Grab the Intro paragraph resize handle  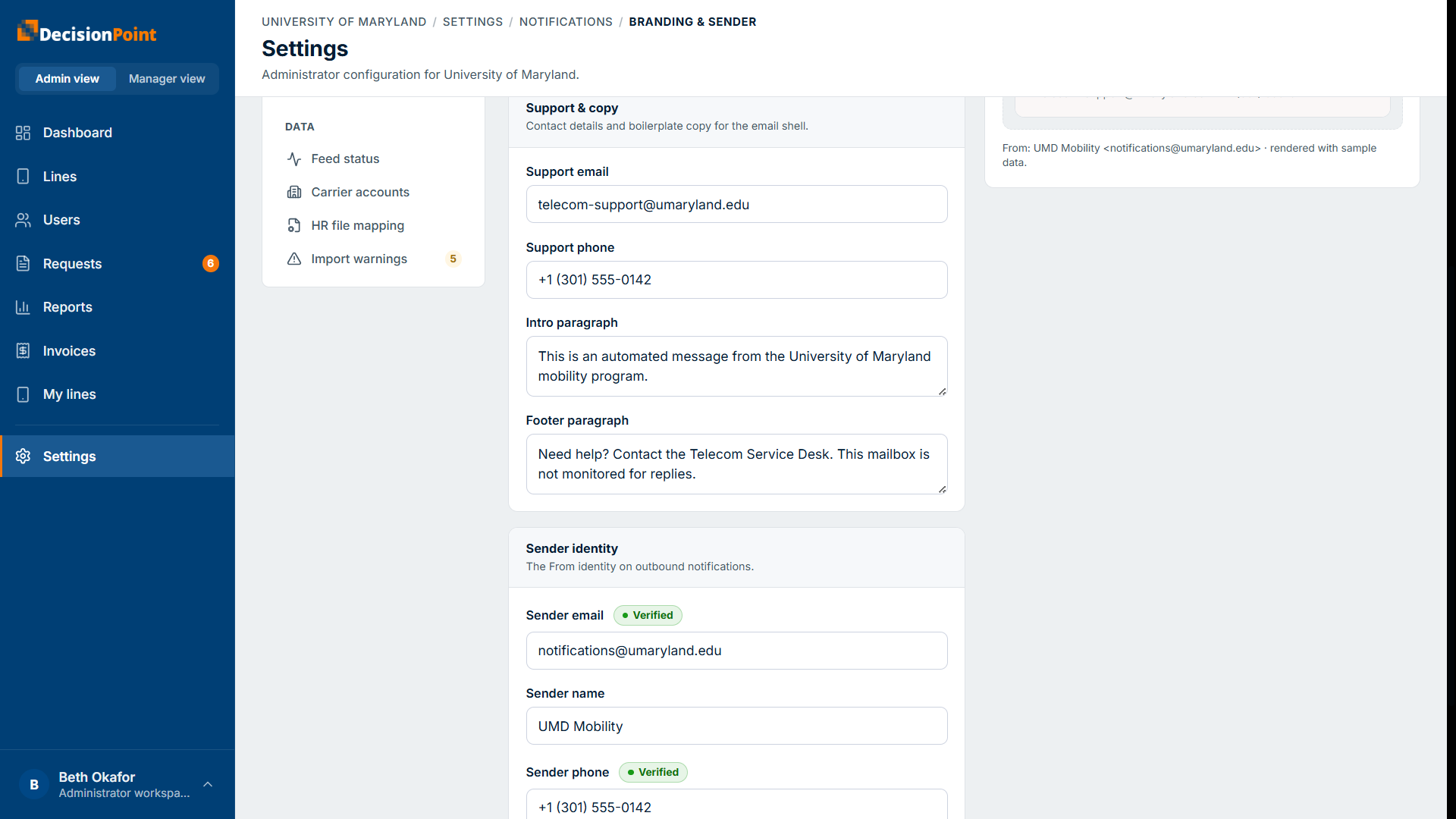pyautogui.click(x=942, y=391)
